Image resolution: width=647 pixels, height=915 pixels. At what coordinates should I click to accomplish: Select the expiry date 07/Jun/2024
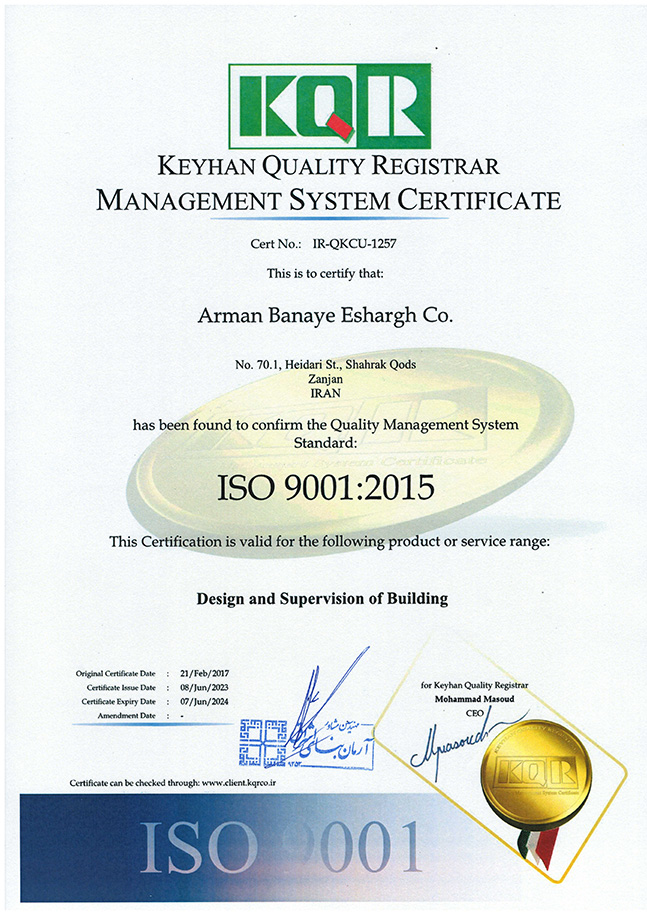[205, 701]
